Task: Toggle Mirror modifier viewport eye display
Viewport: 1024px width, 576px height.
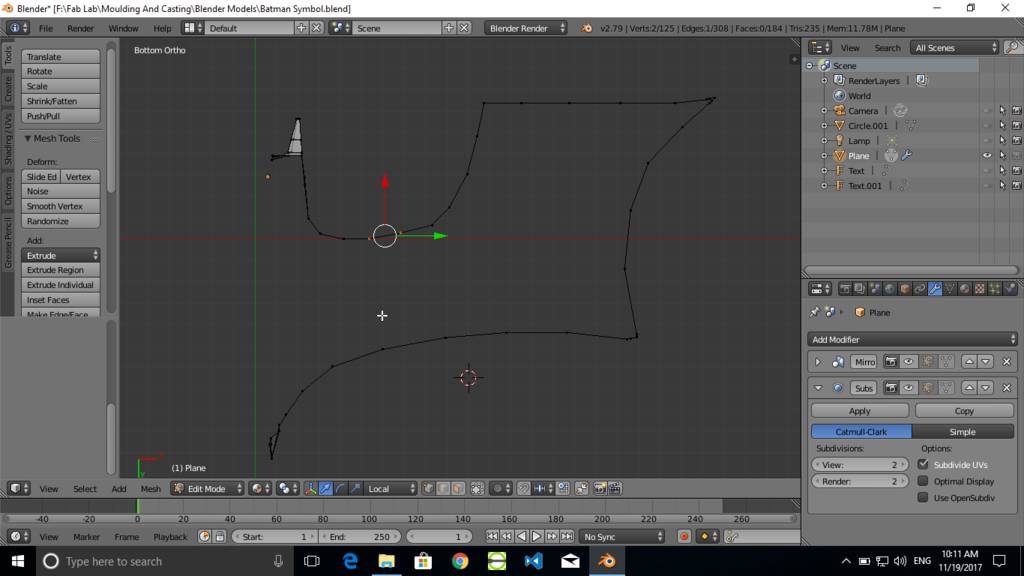Action: coord(908,362)
